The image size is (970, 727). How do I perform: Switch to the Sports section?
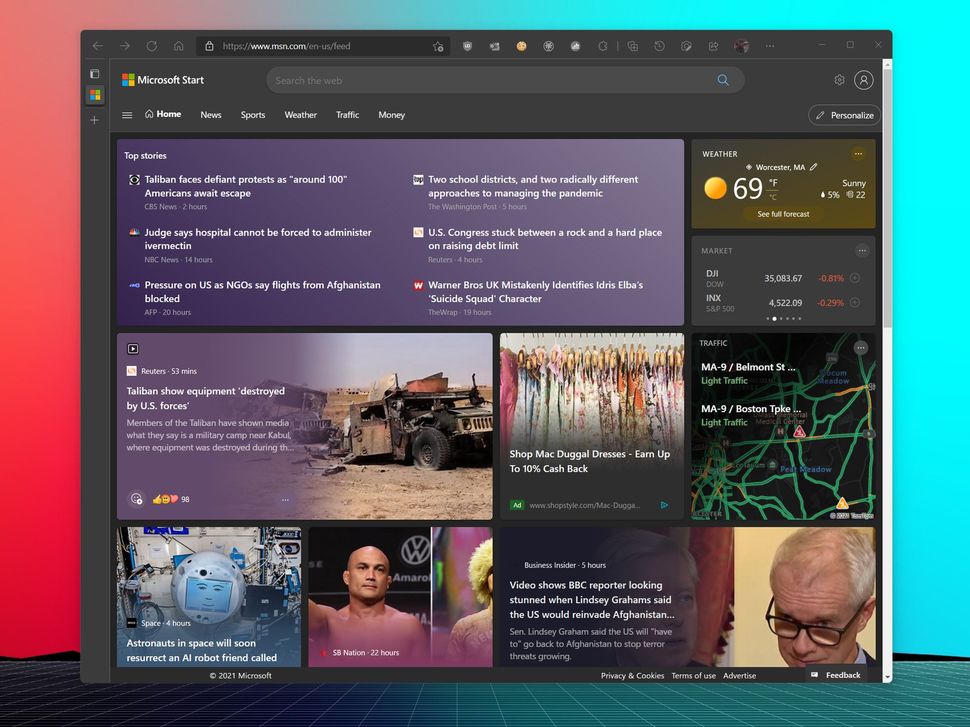click(x=252, y=115)
